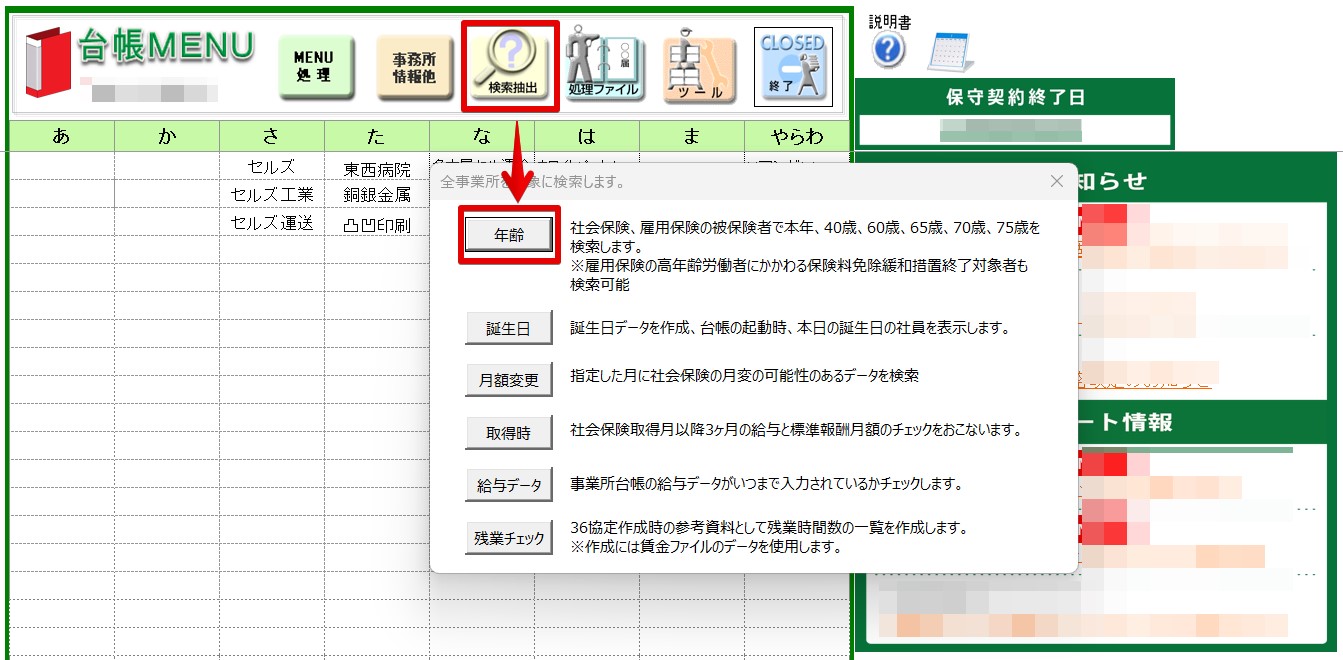1343x660 pixels.
Task: Select the あ column header
Action: coord(62,136)
